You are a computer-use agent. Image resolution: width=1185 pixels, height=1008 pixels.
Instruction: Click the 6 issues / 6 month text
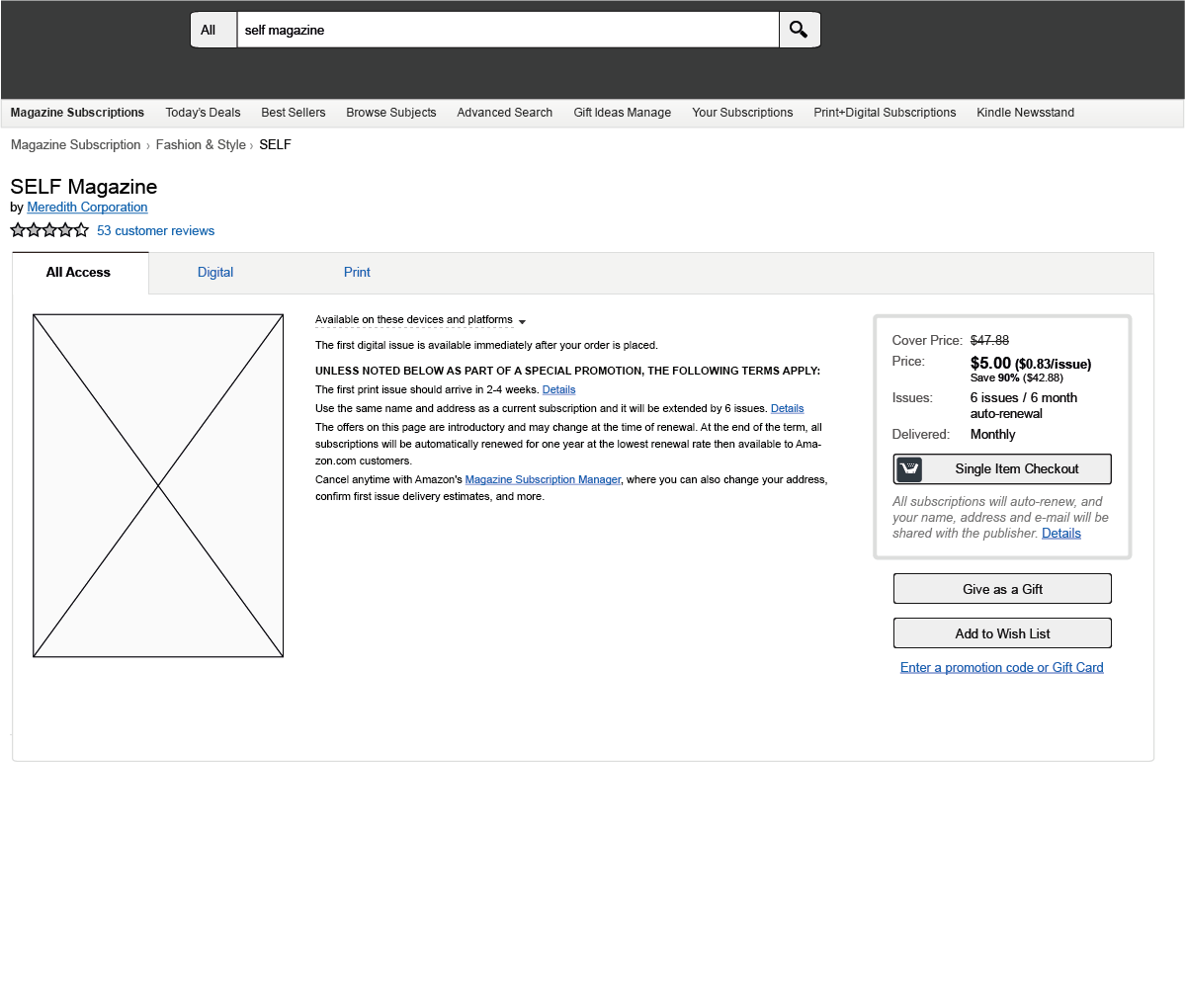(1023, 397)
